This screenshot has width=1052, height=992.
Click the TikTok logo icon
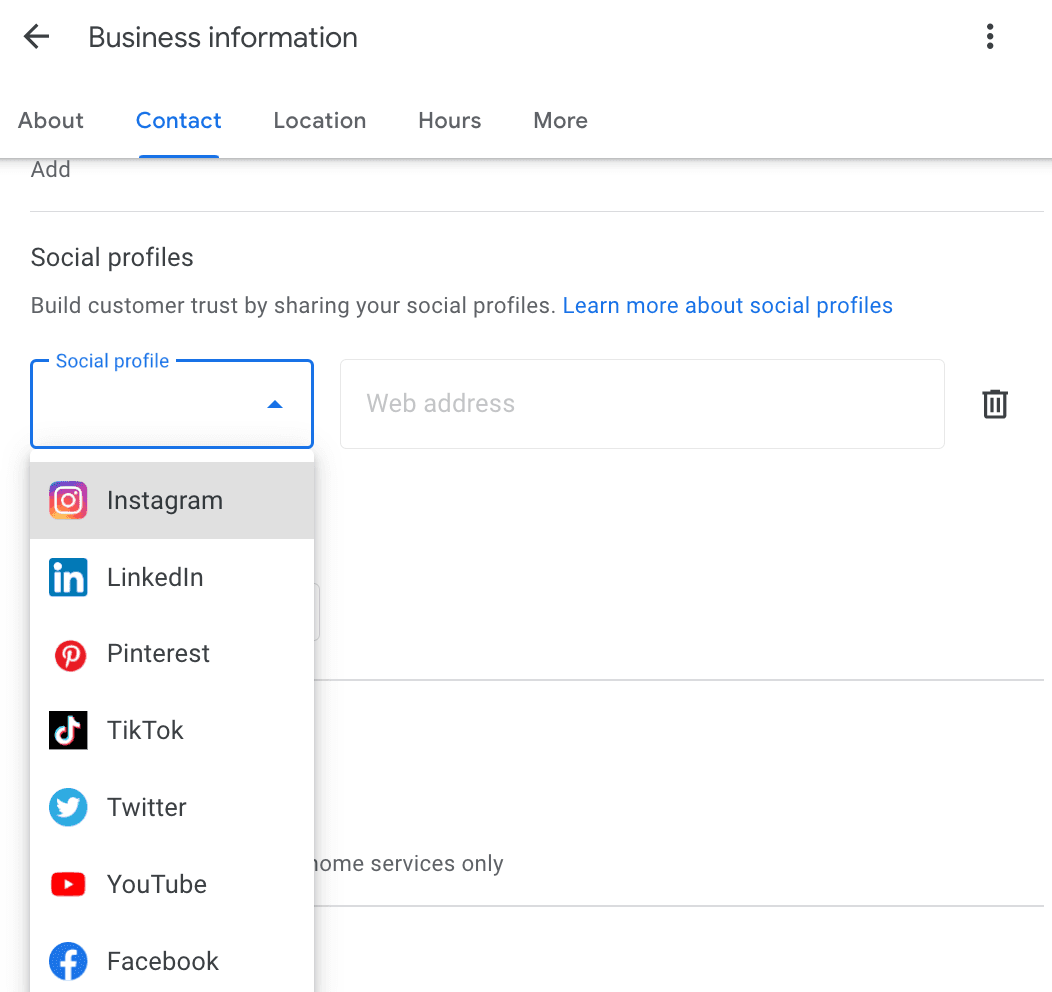coord(68,730)
